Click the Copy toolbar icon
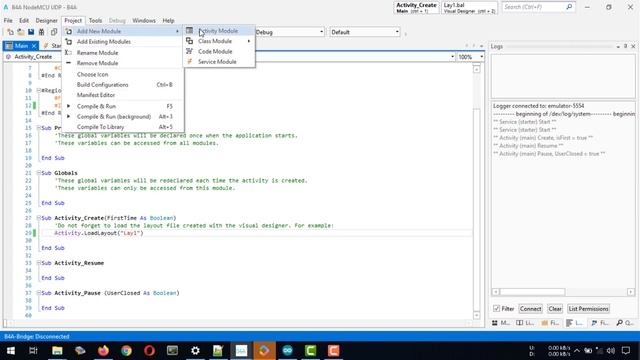This screenshot has height=360, width=640. (53, 32)
